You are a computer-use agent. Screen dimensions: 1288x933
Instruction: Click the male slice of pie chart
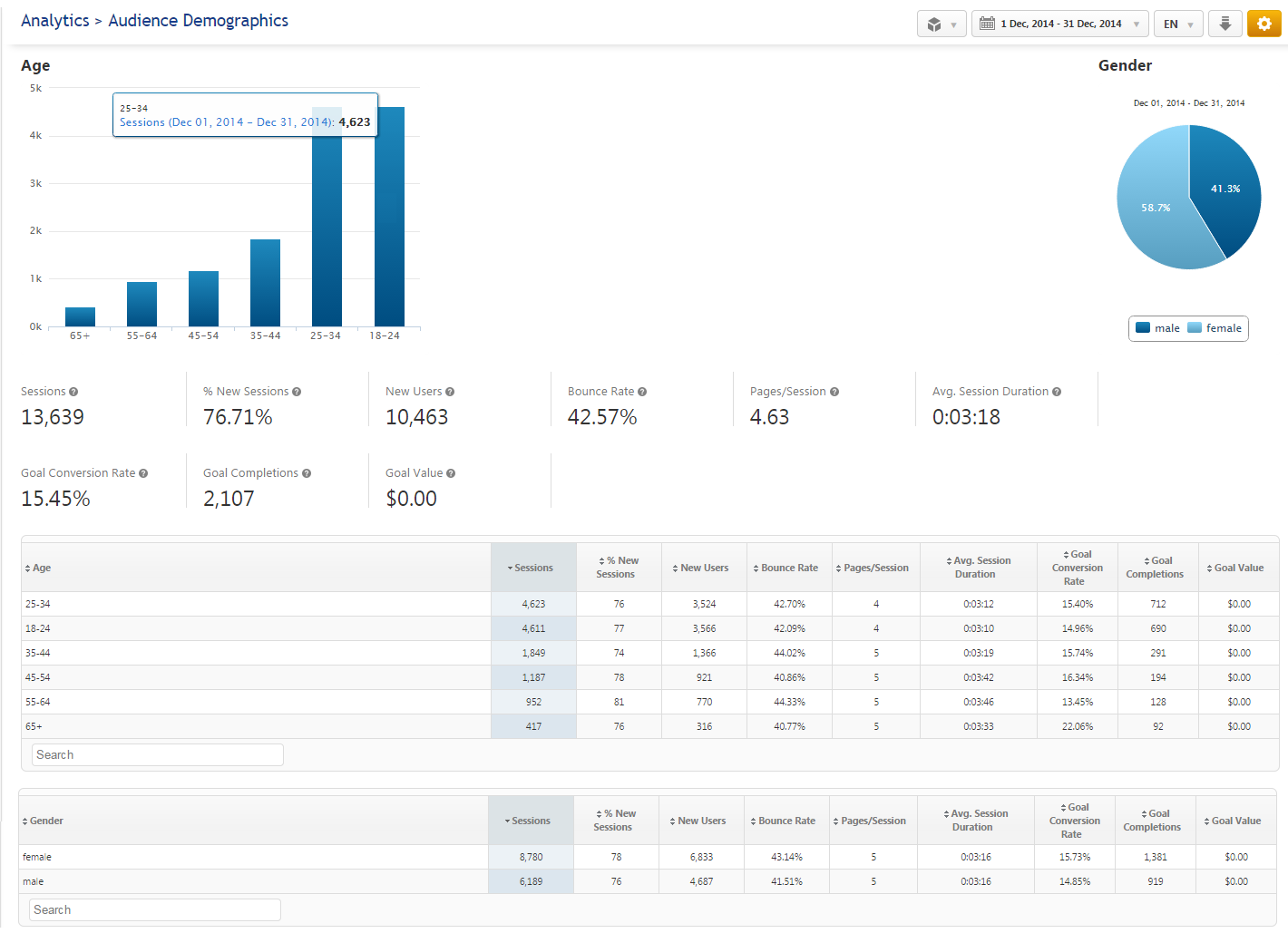[1225, 190]
